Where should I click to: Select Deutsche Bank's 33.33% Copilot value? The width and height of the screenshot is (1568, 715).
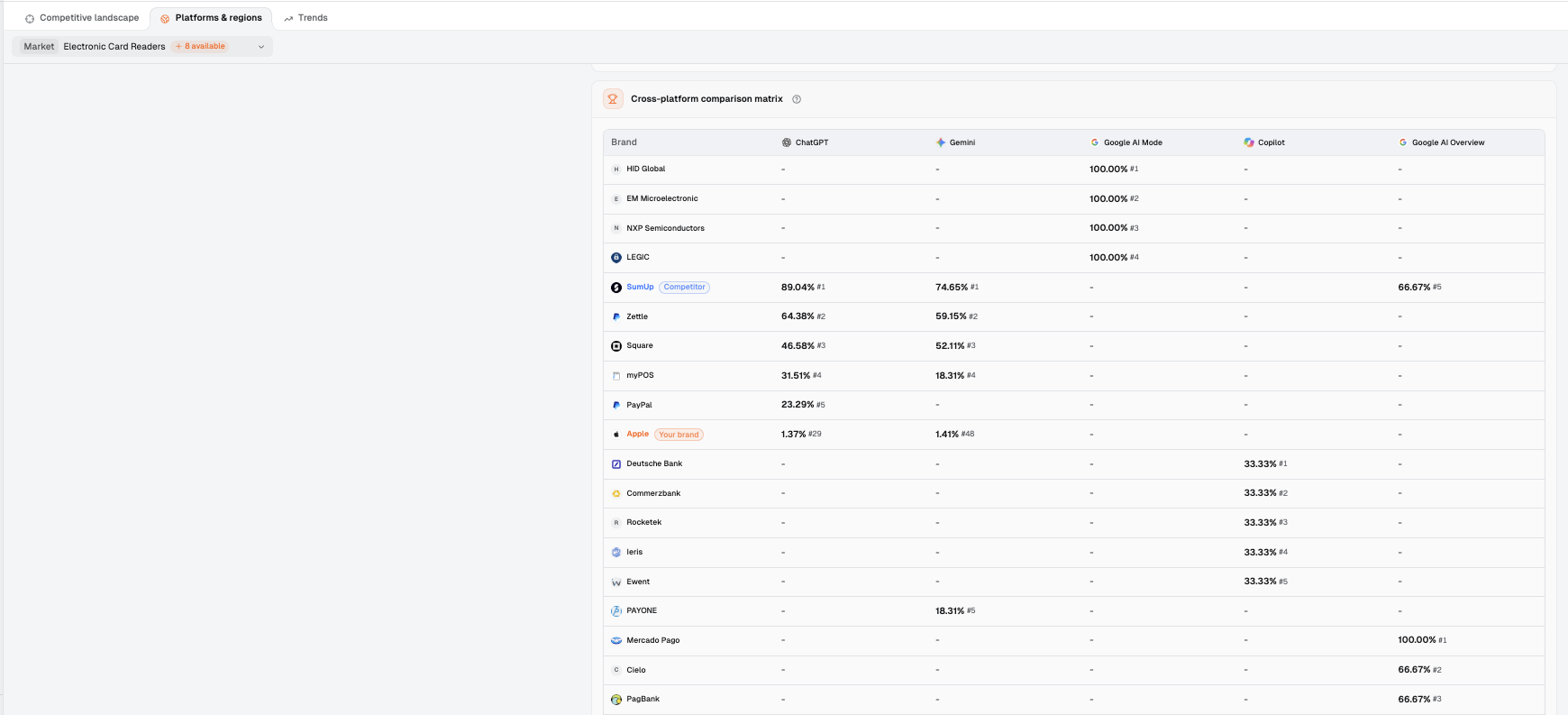coord(1260,464)
